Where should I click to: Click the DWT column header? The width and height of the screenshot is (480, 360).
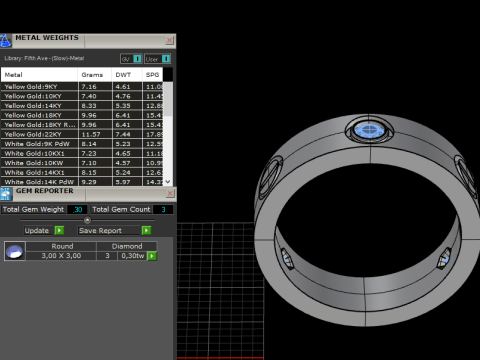127,75
